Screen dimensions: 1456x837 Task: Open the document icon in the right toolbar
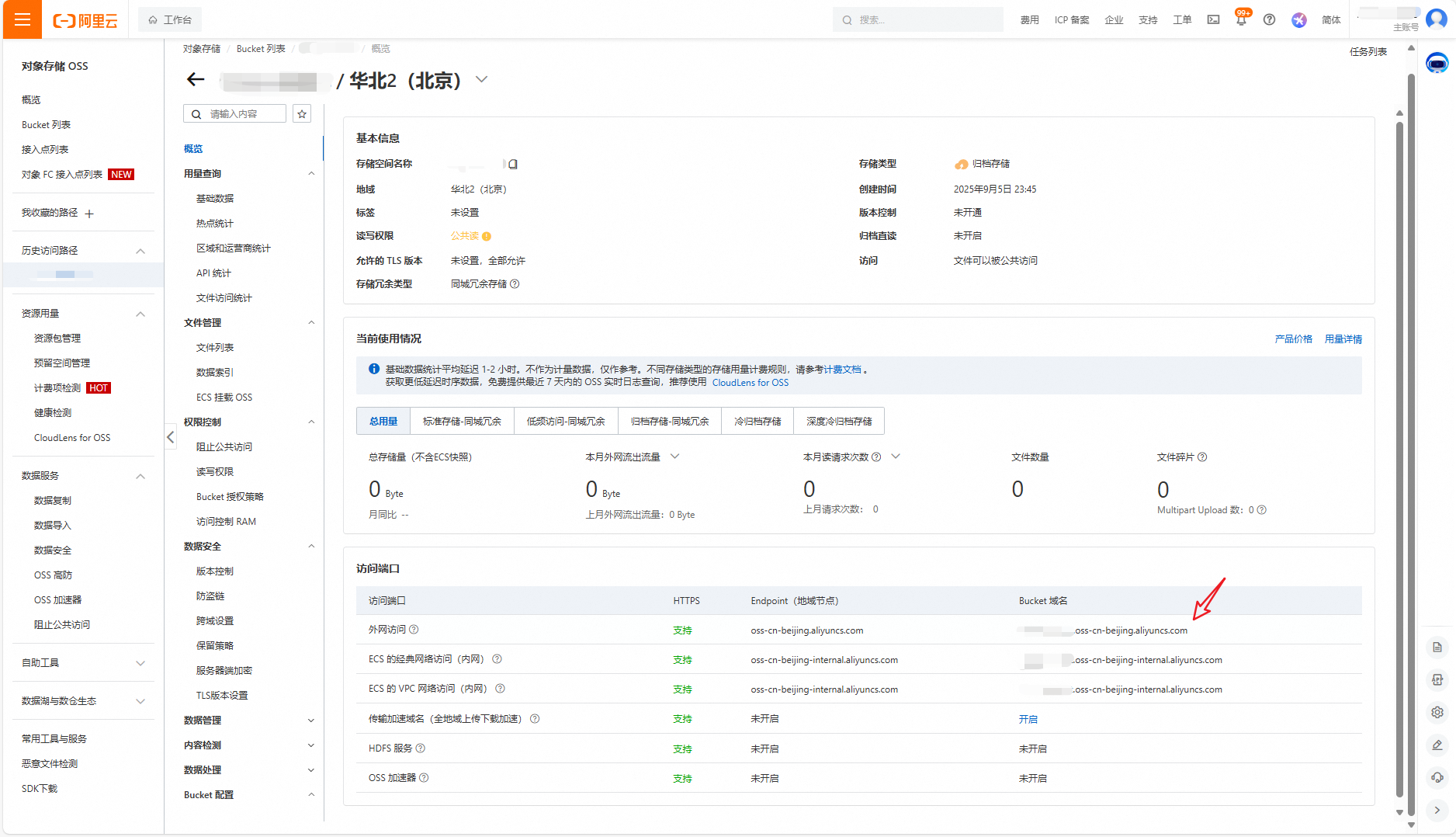(1437, 647)
